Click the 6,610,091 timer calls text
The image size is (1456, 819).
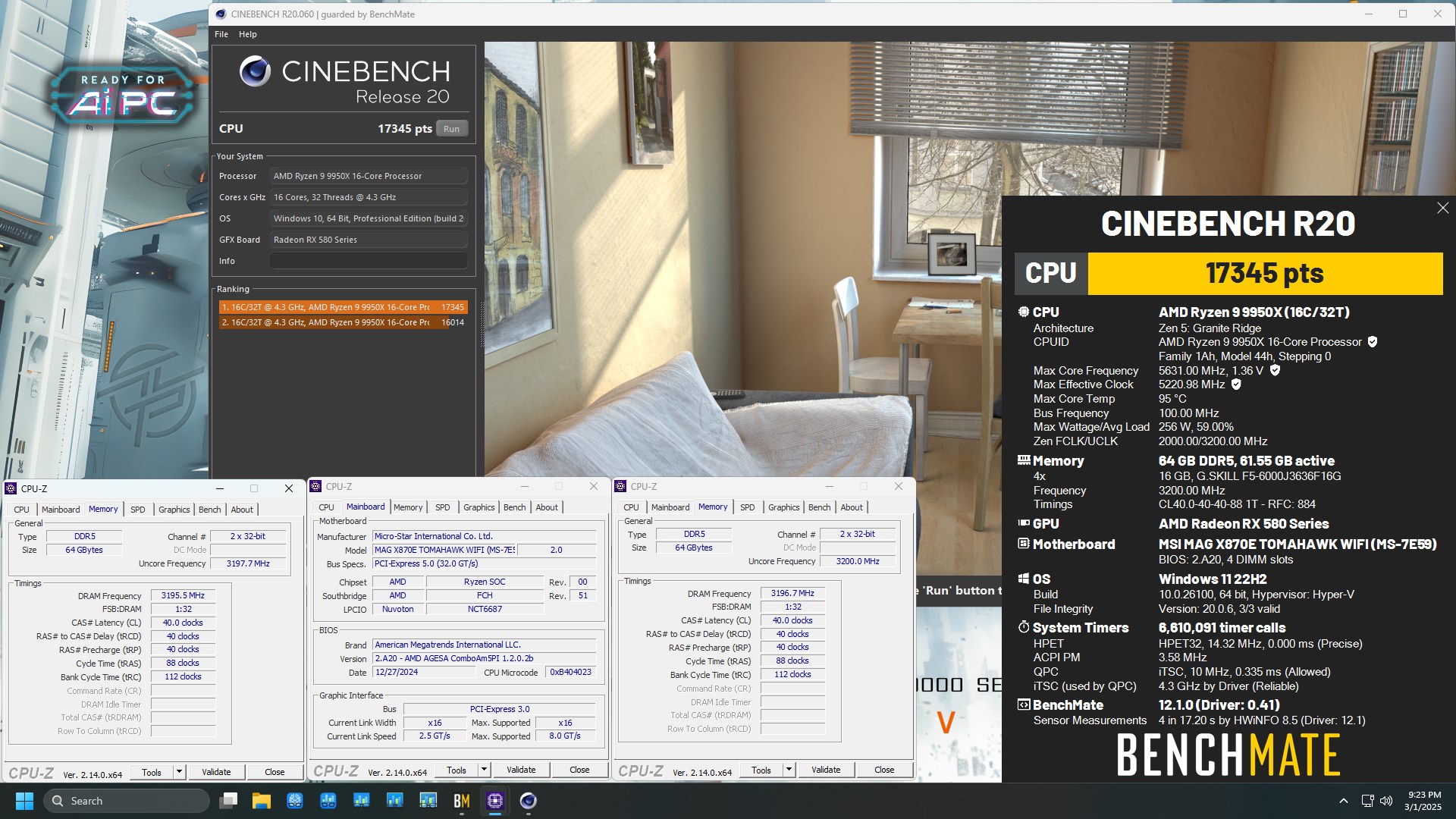coord(1222,628)
